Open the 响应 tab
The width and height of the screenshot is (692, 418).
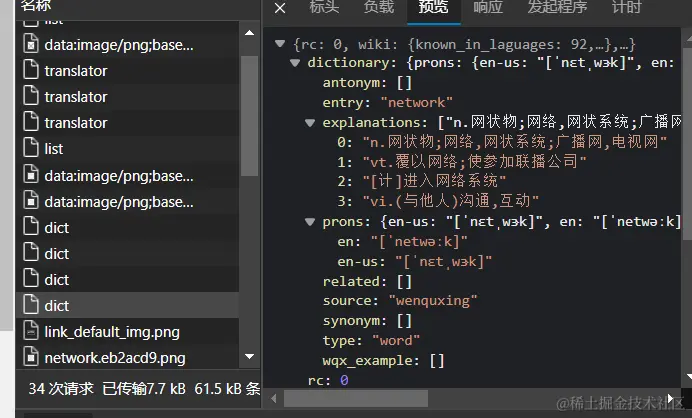pos(488,7)
